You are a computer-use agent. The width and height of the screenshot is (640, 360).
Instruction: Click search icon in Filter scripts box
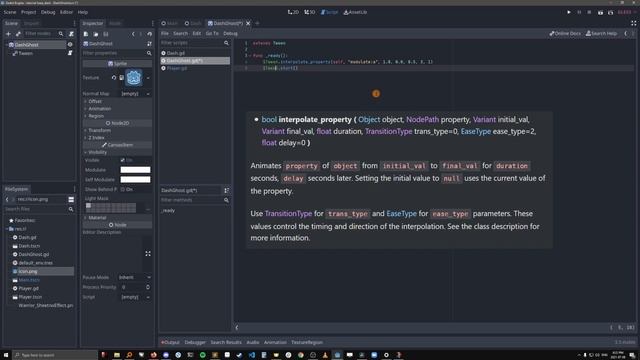[227, 43]
